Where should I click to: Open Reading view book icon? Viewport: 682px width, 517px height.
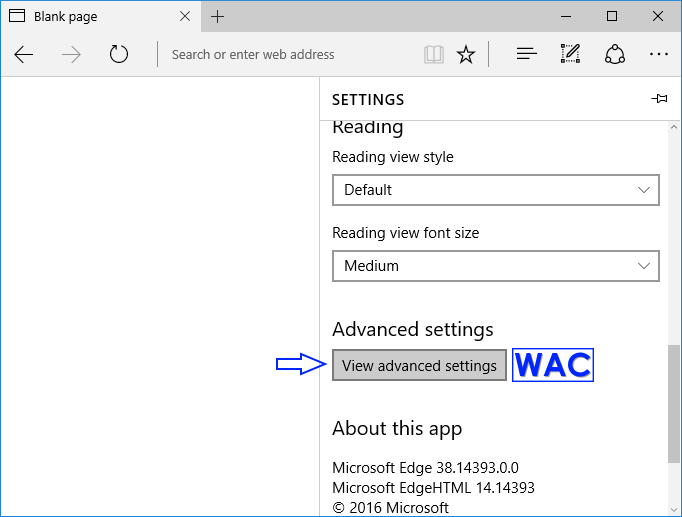[x=434, y=55]
